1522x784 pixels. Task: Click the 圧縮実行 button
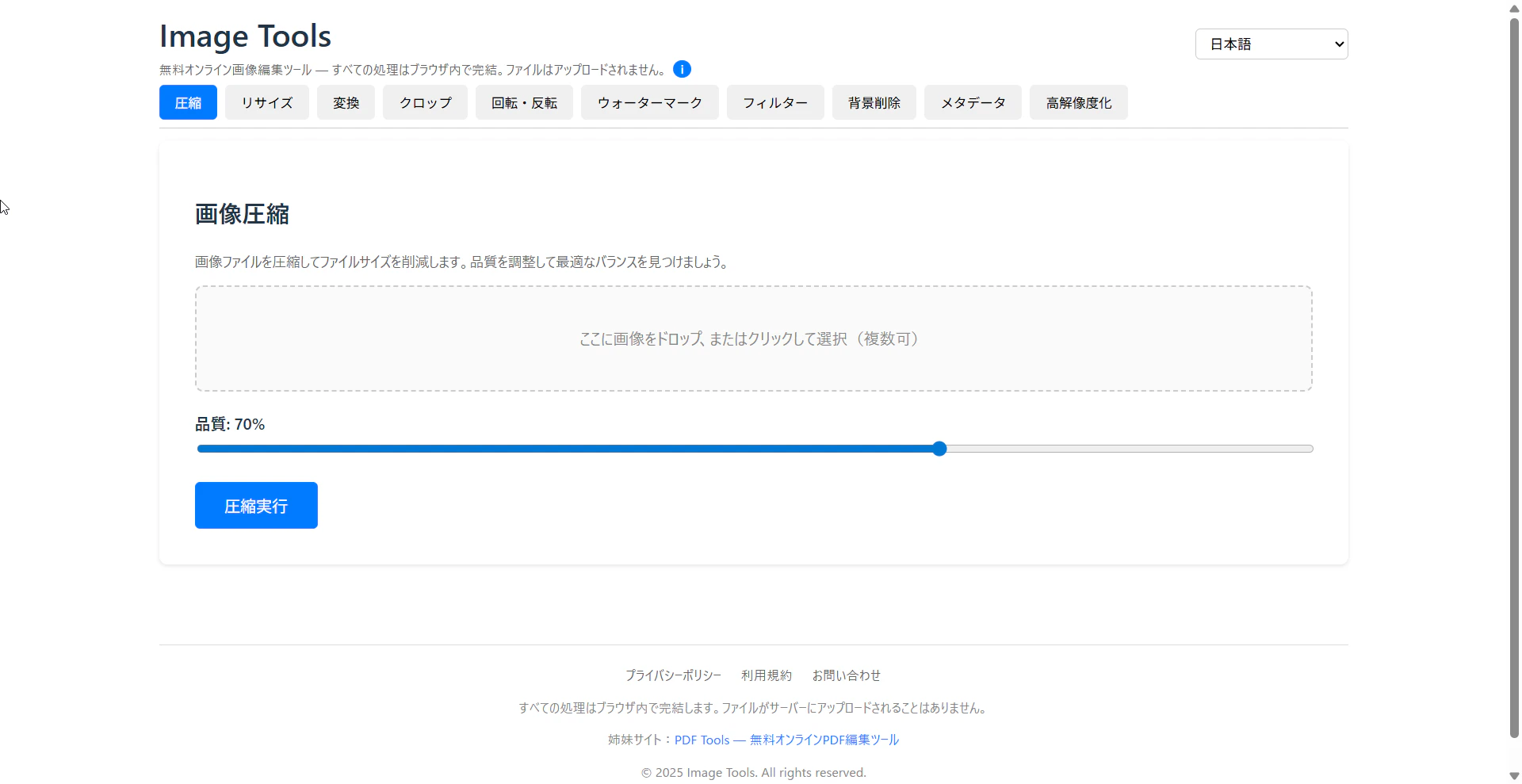256,506
